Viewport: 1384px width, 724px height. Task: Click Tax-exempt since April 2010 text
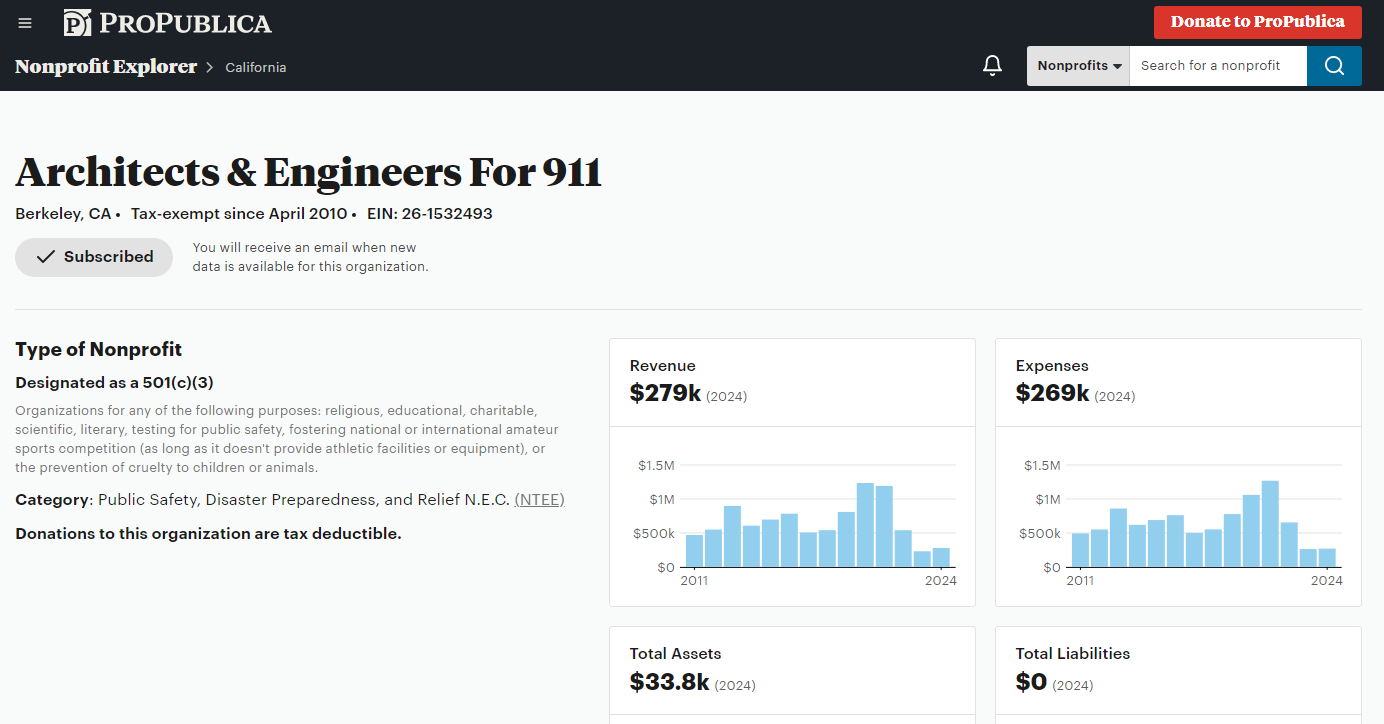tap(239, 214)
